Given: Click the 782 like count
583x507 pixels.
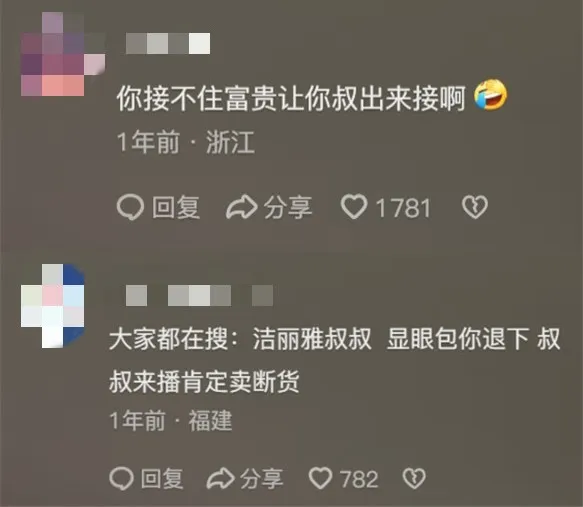Looking at the screenshot, I should point(359,479).
